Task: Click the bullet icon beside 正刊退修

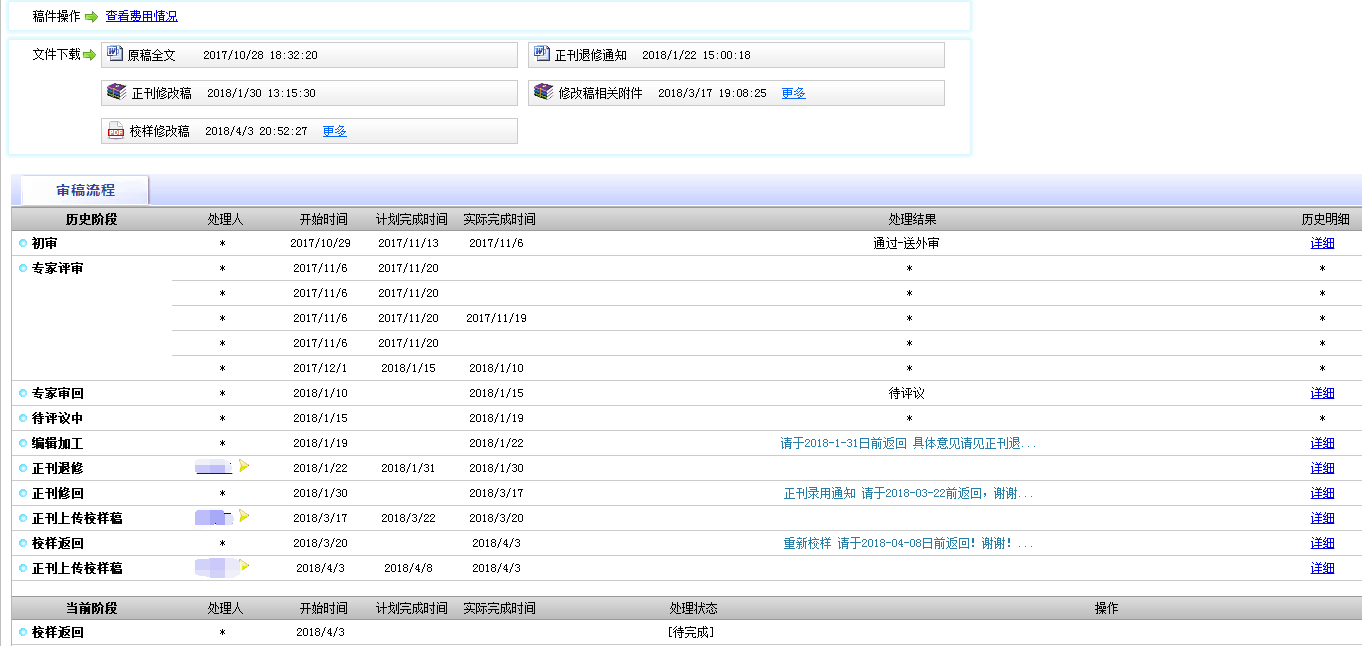Action: pyautogui.click(x=23, y=468)
